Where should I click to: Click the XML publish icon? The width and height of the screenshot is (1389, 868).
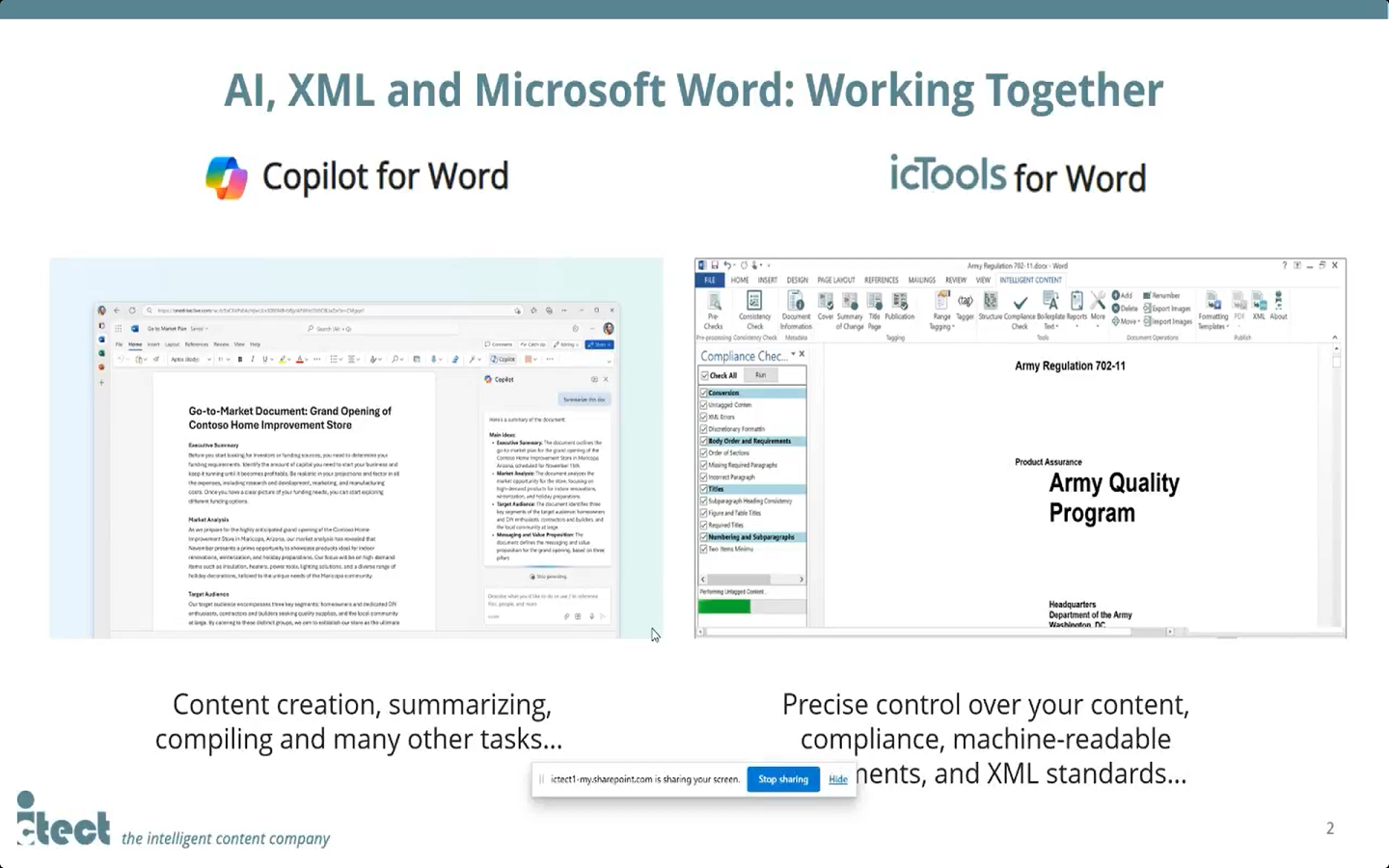pyautogui.click(x=1259, y=305)
